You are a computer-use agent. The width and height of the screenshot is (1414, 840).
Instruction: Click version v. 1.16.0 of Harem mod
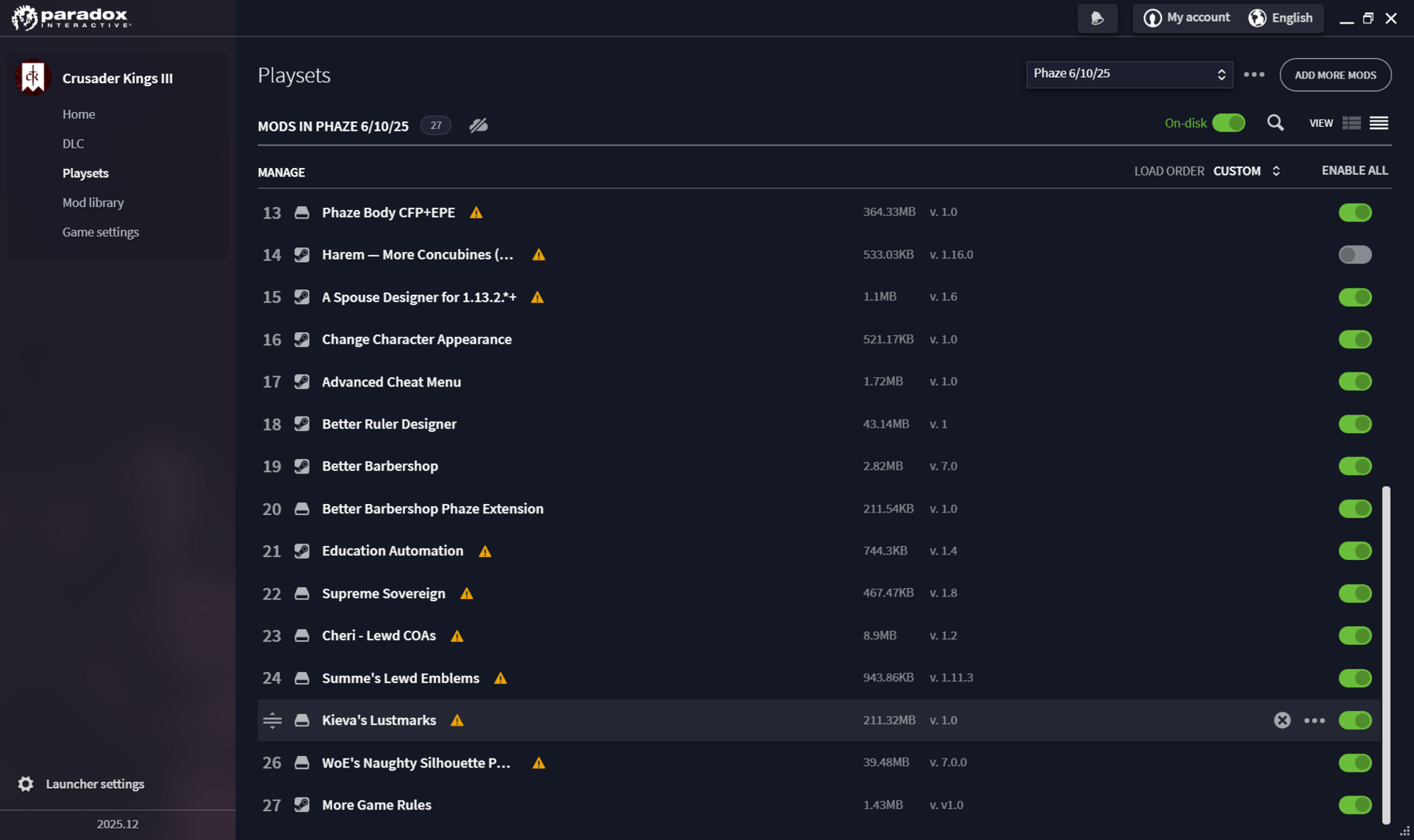coord(951,254)
